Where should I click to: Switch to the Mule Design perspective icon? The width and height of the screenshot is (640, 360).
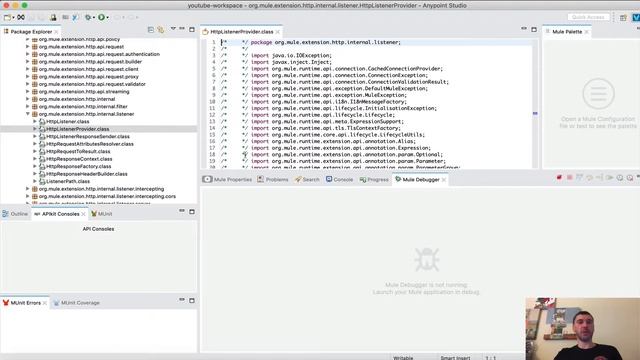[636, 18]
